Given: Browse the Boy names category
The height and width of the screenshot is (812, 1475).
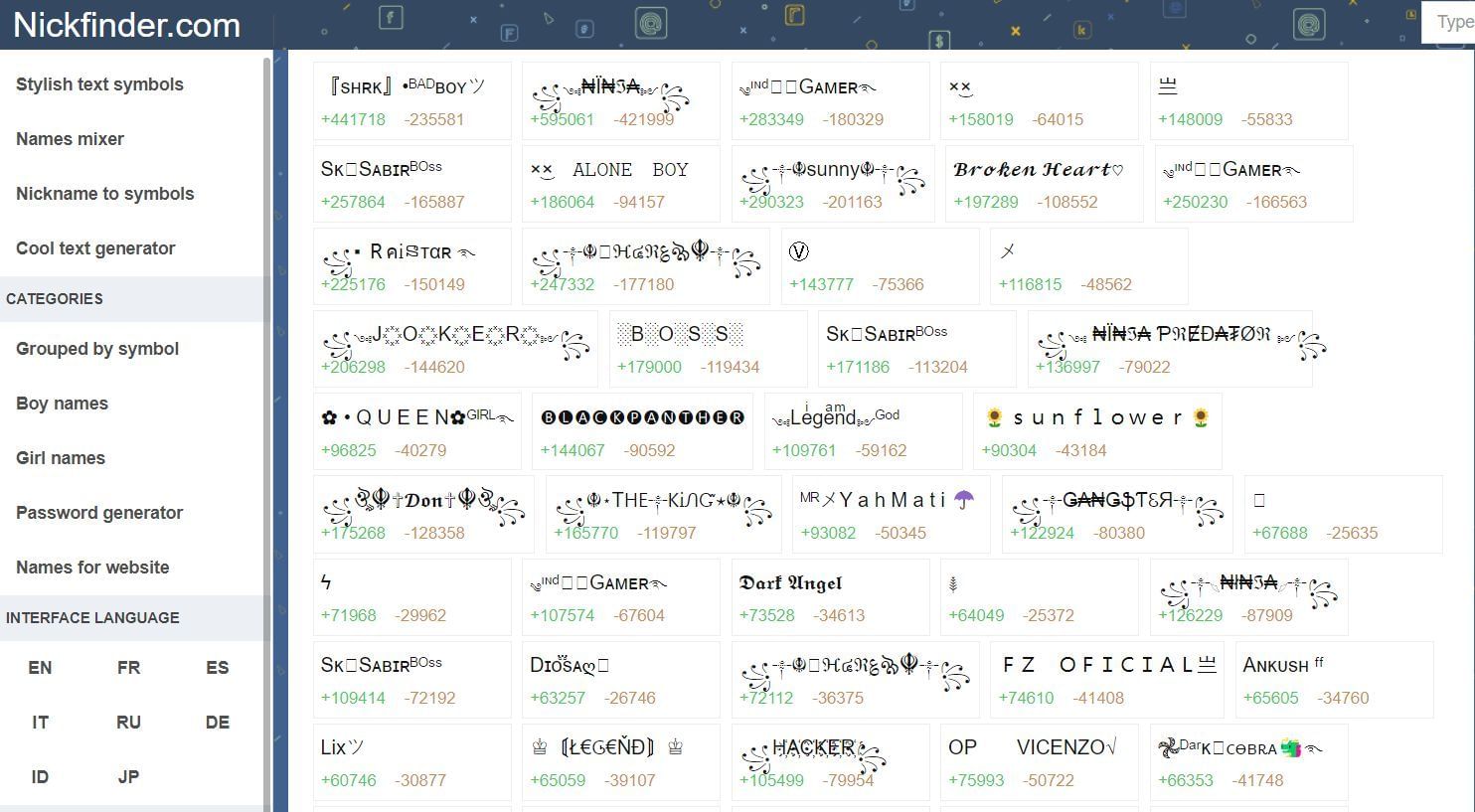Looking at the screenshot, I should pyautogui.click(x=62, y=404).
